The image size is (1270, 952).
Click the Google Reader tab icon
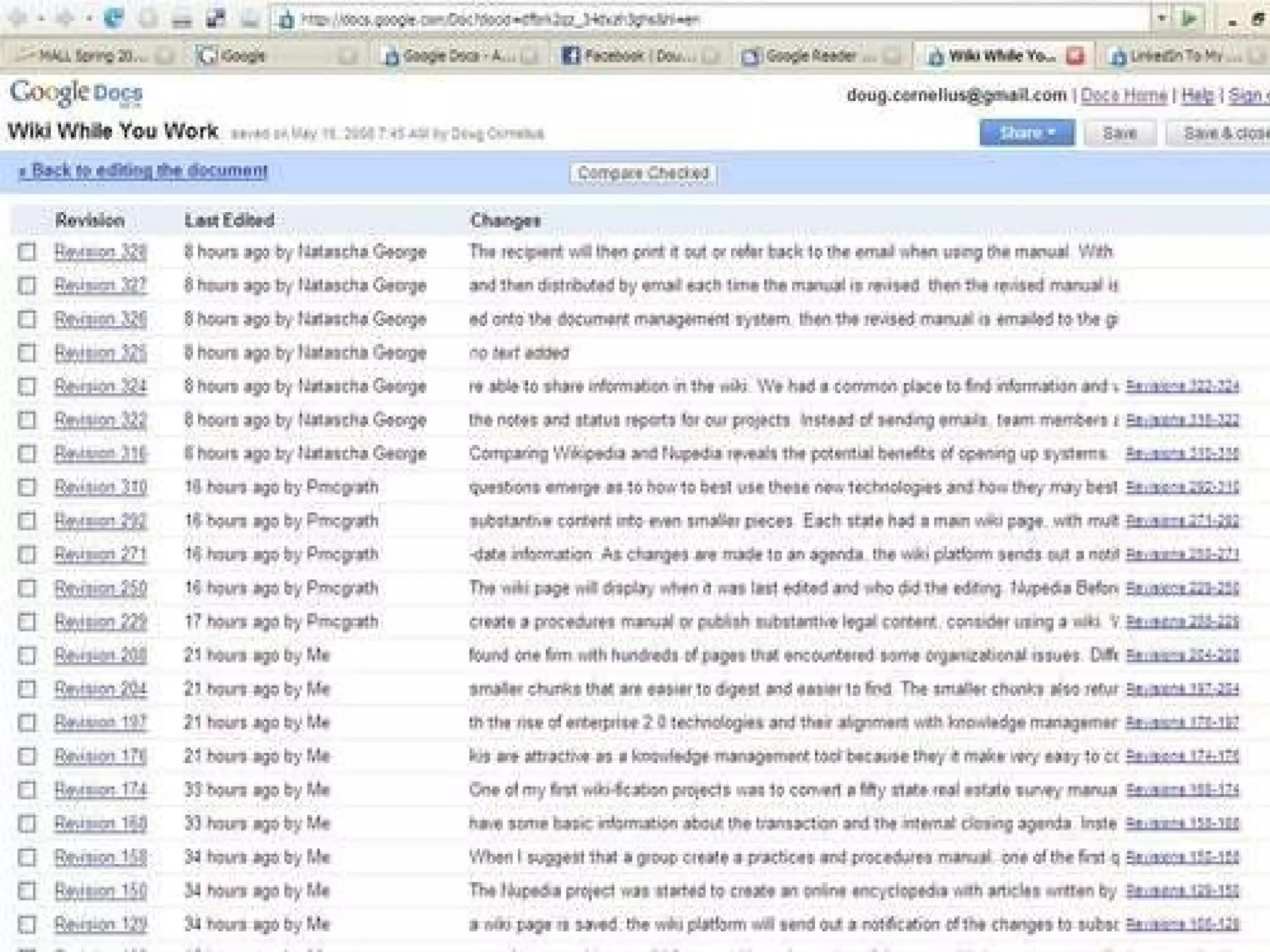(750, 56)
